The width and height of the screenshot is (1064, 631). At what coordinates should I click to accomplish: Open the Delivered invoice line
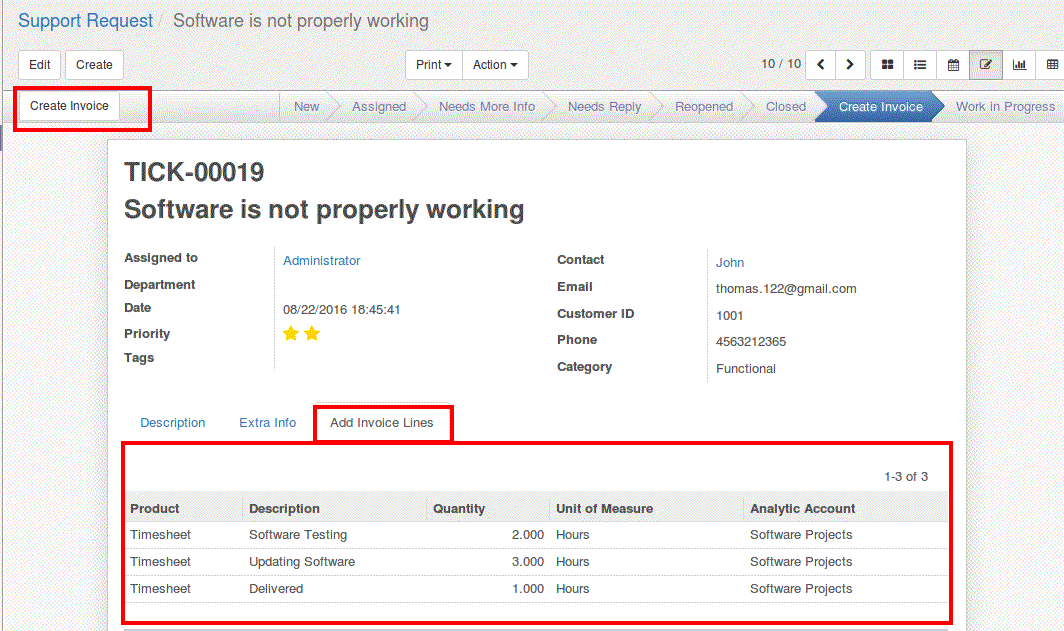pos(537,589)
